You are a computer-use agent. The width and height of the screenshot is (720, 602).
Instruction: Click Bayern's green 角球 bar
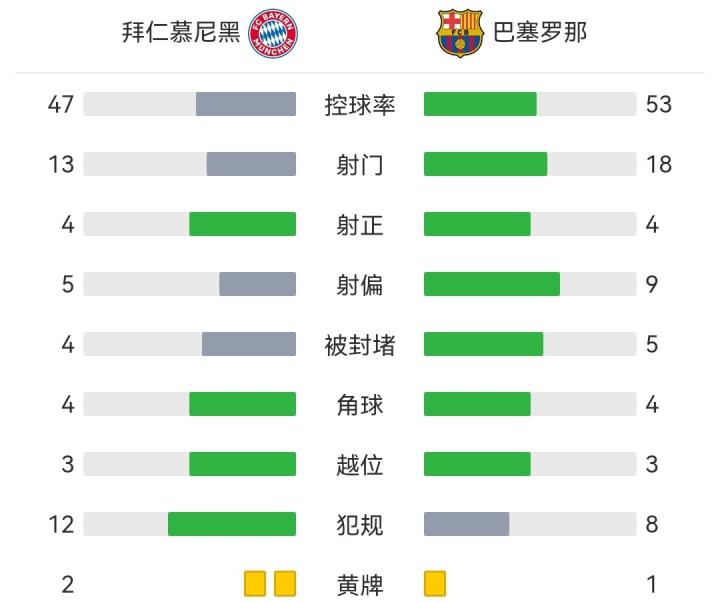[243, 404]
